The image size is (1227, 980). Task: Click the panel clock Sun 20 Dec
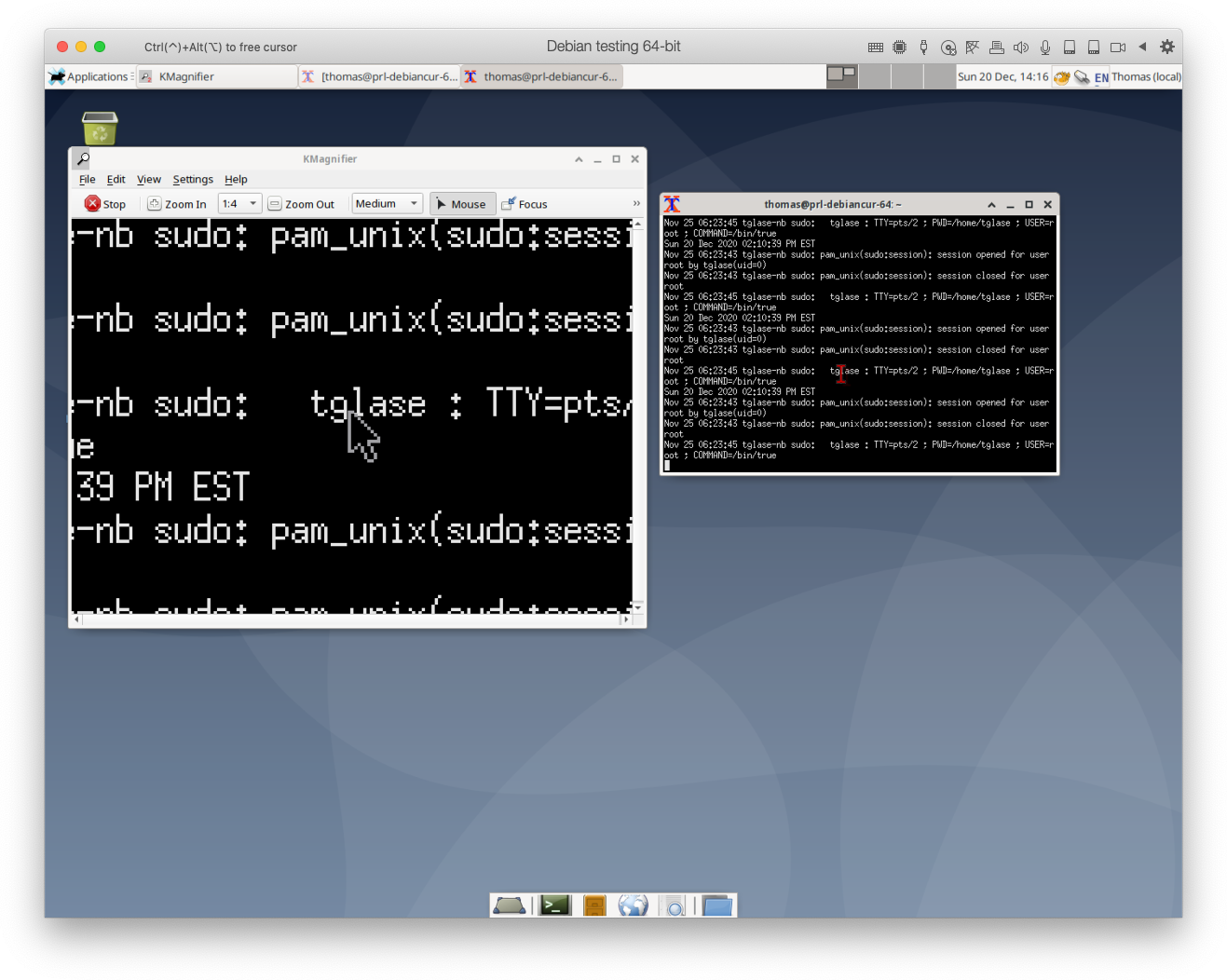tap(1003, 76)
